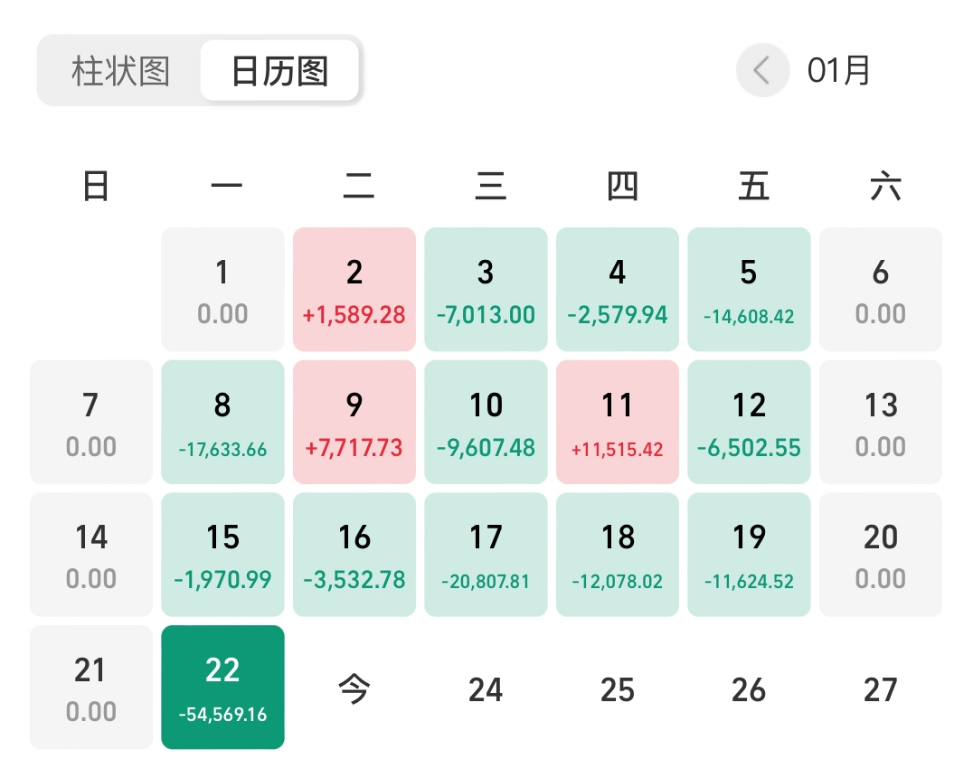Open day 1 with 0.00
This screenshot has height=771, width=970.
[x=223, y=289]
